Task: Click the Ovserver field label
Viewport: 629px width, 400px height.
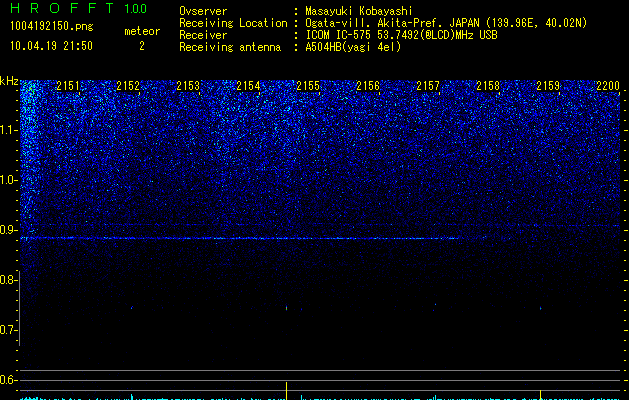Action: pyautogui.click(x=203, y=11)
